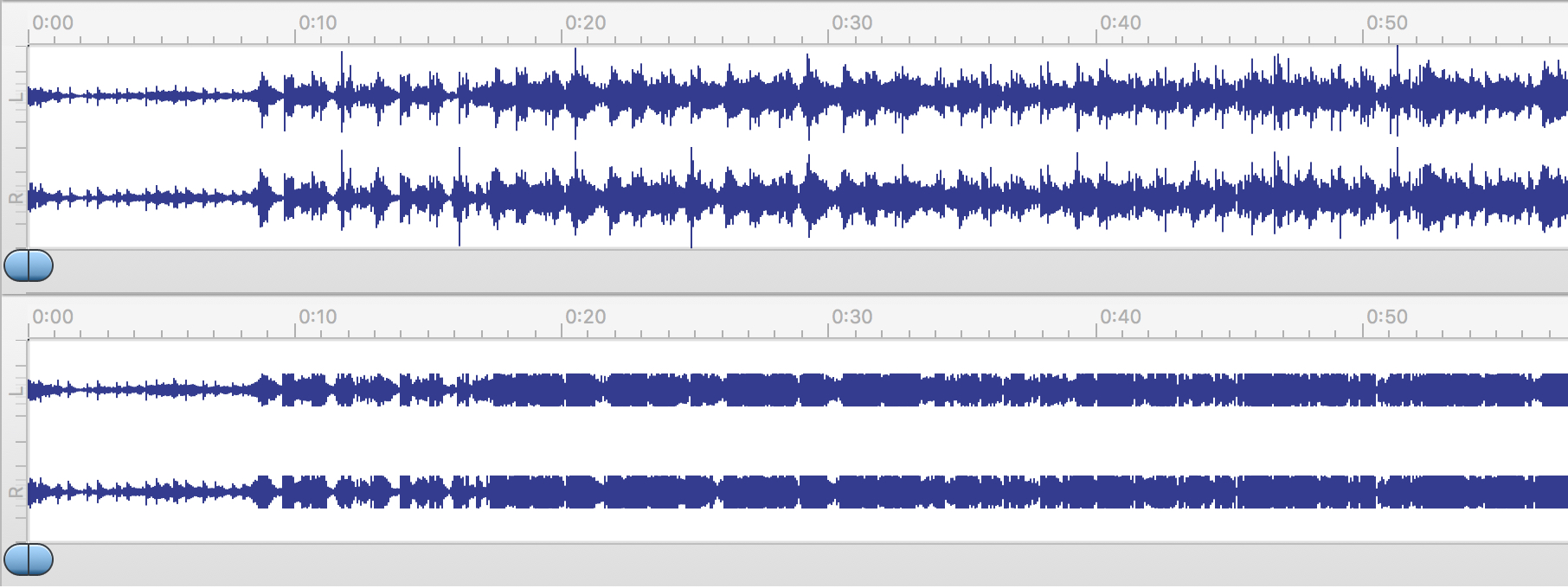Click the 0:40 mark on the lower time ruler
The width and height of the screenshot is (1568, 588).
pos(1119,317)
